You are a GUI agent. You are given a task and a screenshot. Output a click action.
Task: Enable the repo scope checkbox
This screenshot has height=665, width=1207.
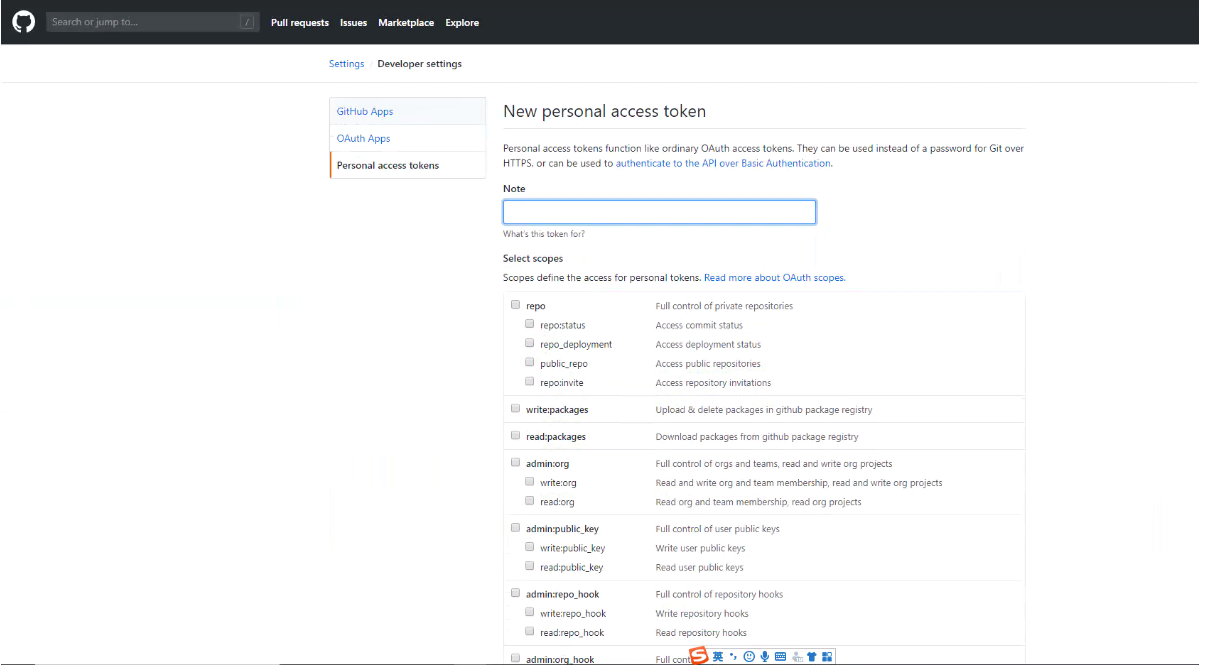tap(516, 305)
